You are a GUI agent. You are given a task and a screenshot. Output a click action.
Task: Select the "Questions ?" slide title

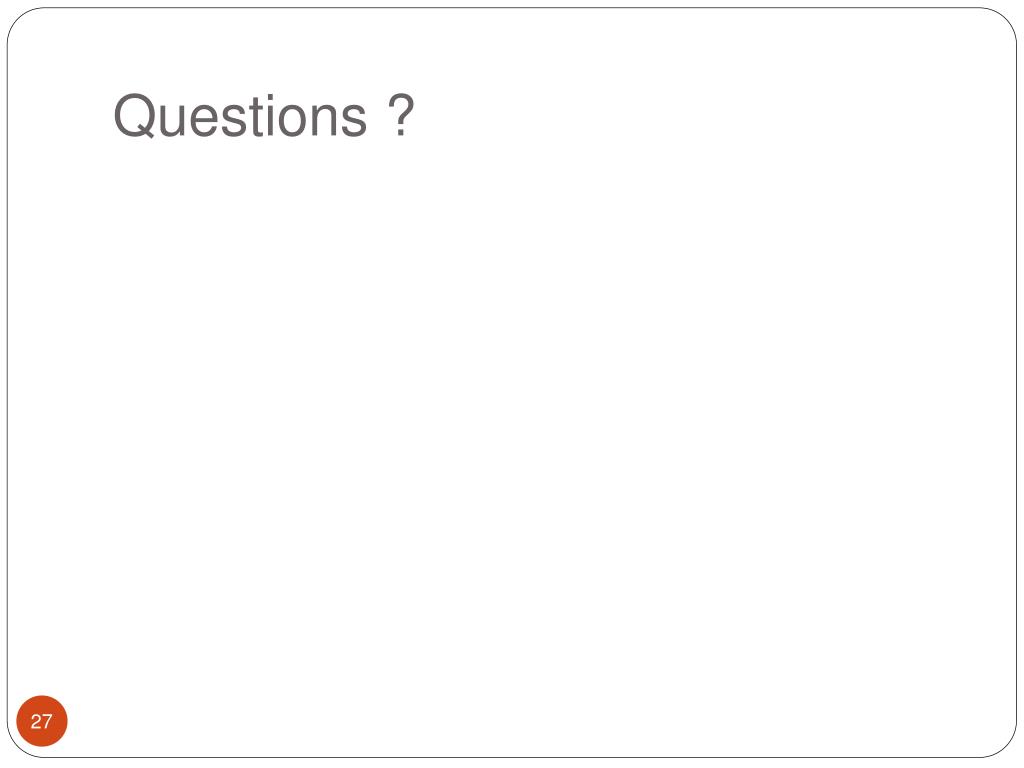point(264,116)
